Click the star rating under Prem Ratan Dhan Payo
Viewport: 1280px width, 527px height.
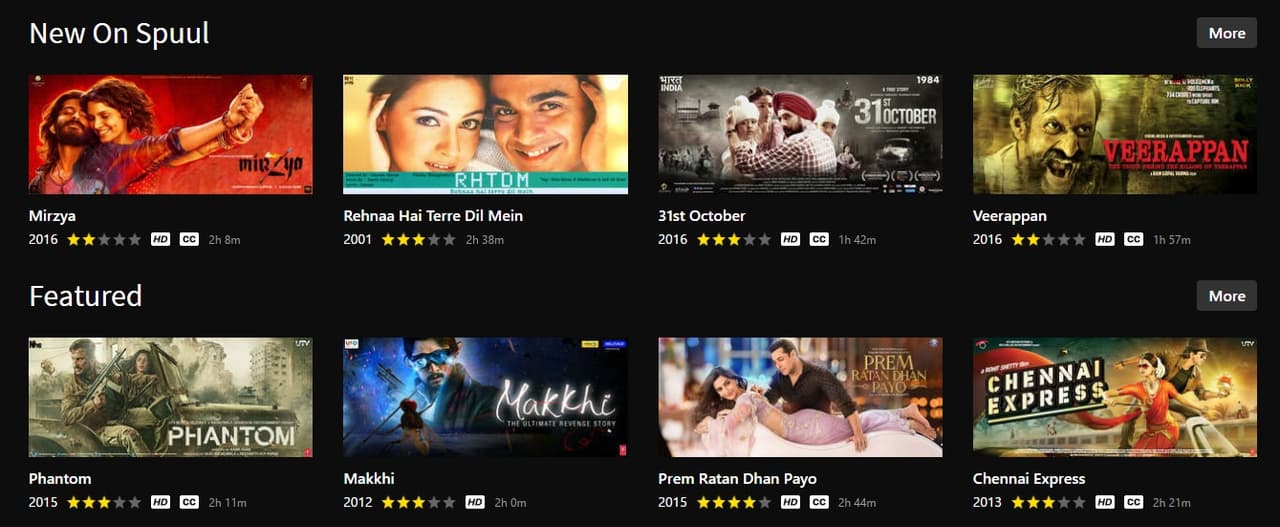(x=734, y=502)
